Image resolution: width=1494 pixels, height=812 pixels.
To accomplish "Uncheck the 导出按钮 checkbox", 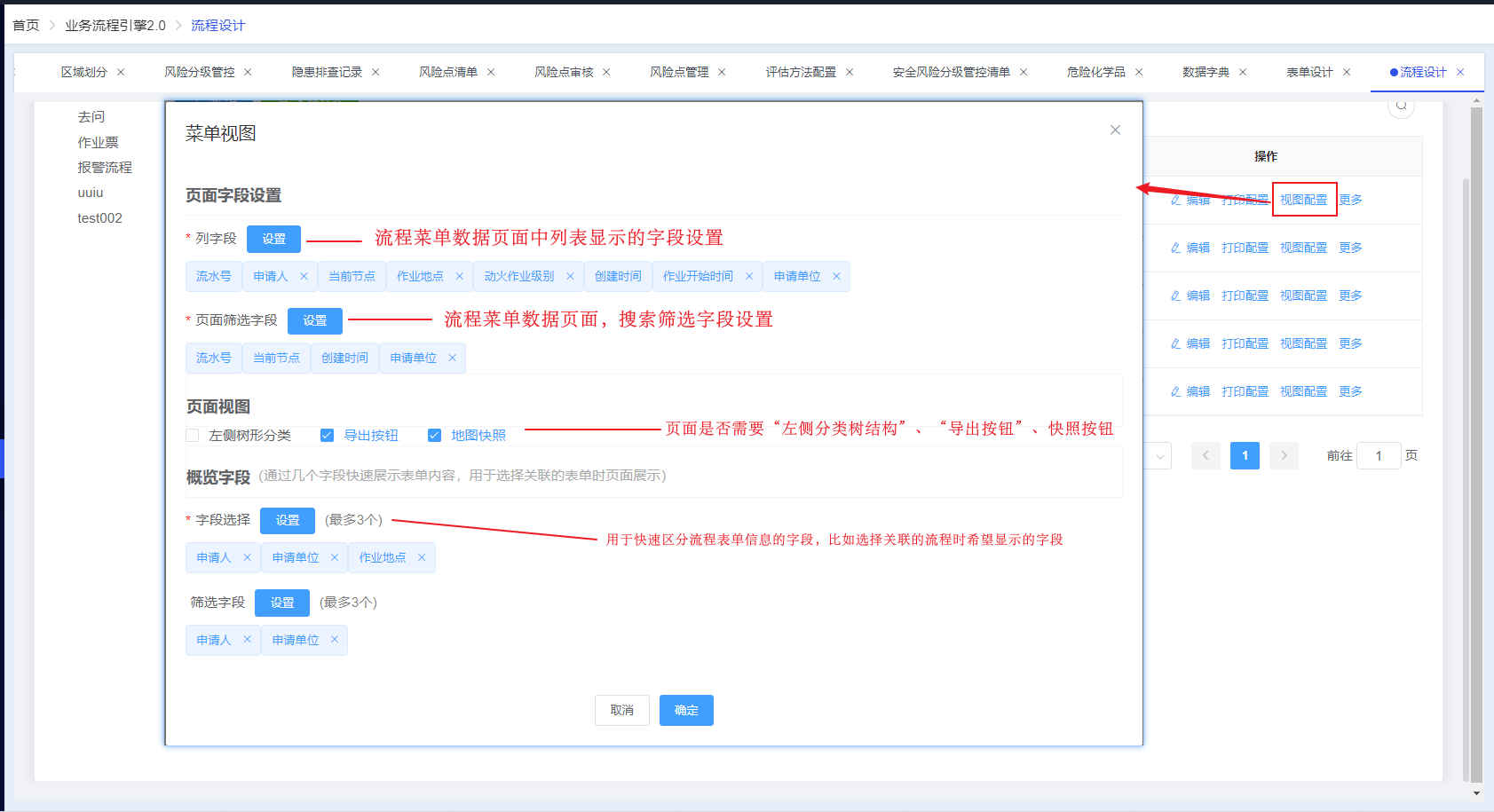I will click(x=327, y=435).
